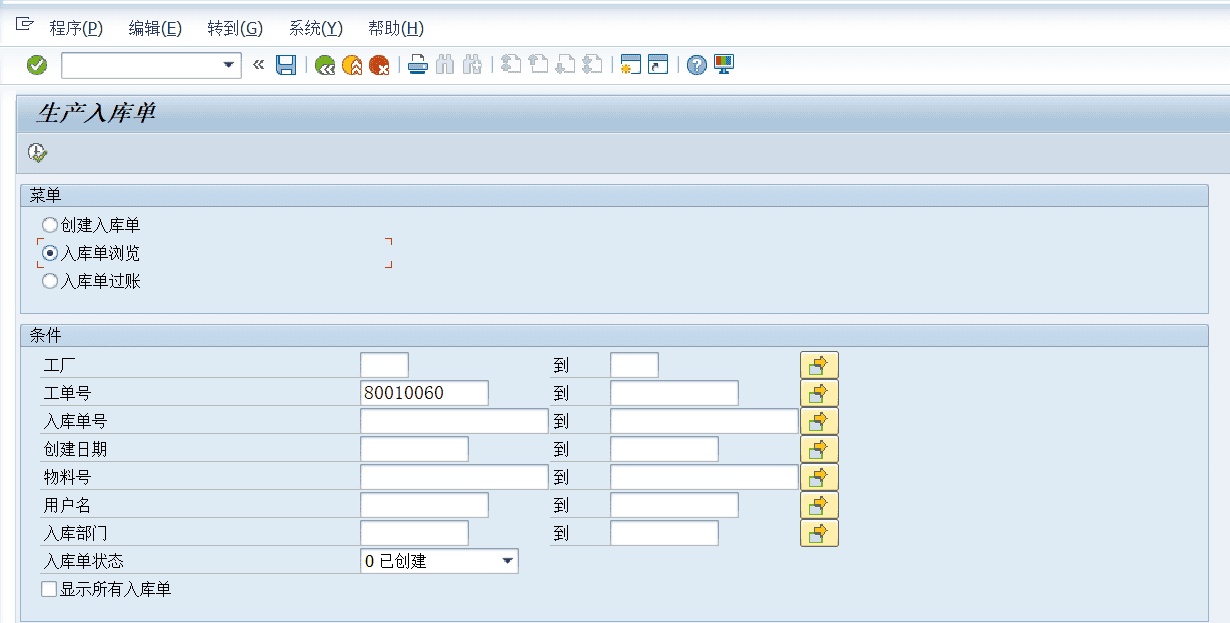The image size is (1230, 623).
Task: Select the 入库单过账 radio button
Action: pyautogui.click(x=49, y=281)
